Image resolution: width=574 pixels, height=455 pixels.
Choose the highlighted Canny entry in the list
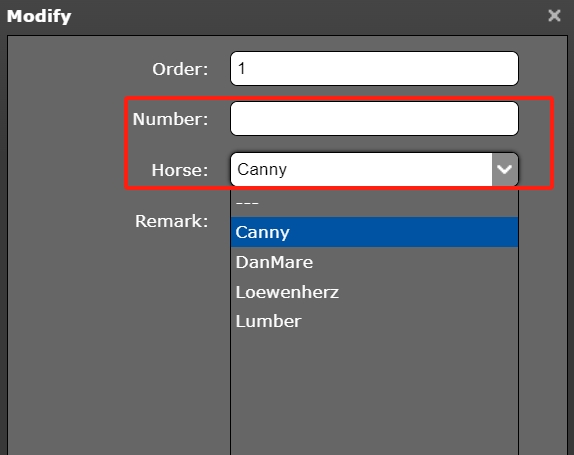(374, 232)
